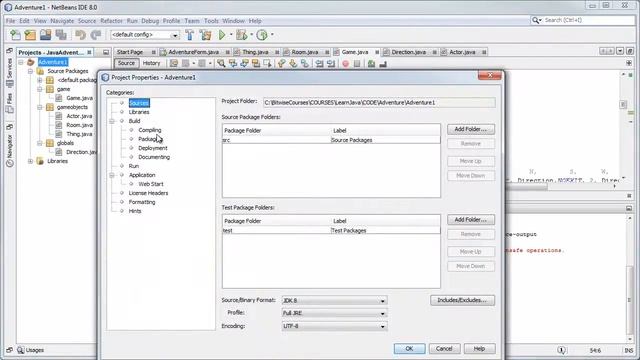This screenshot has height=360, width=640.
Task: Click the New File toolbar icon
Action: pyautogui.click(x=16, y=35)
